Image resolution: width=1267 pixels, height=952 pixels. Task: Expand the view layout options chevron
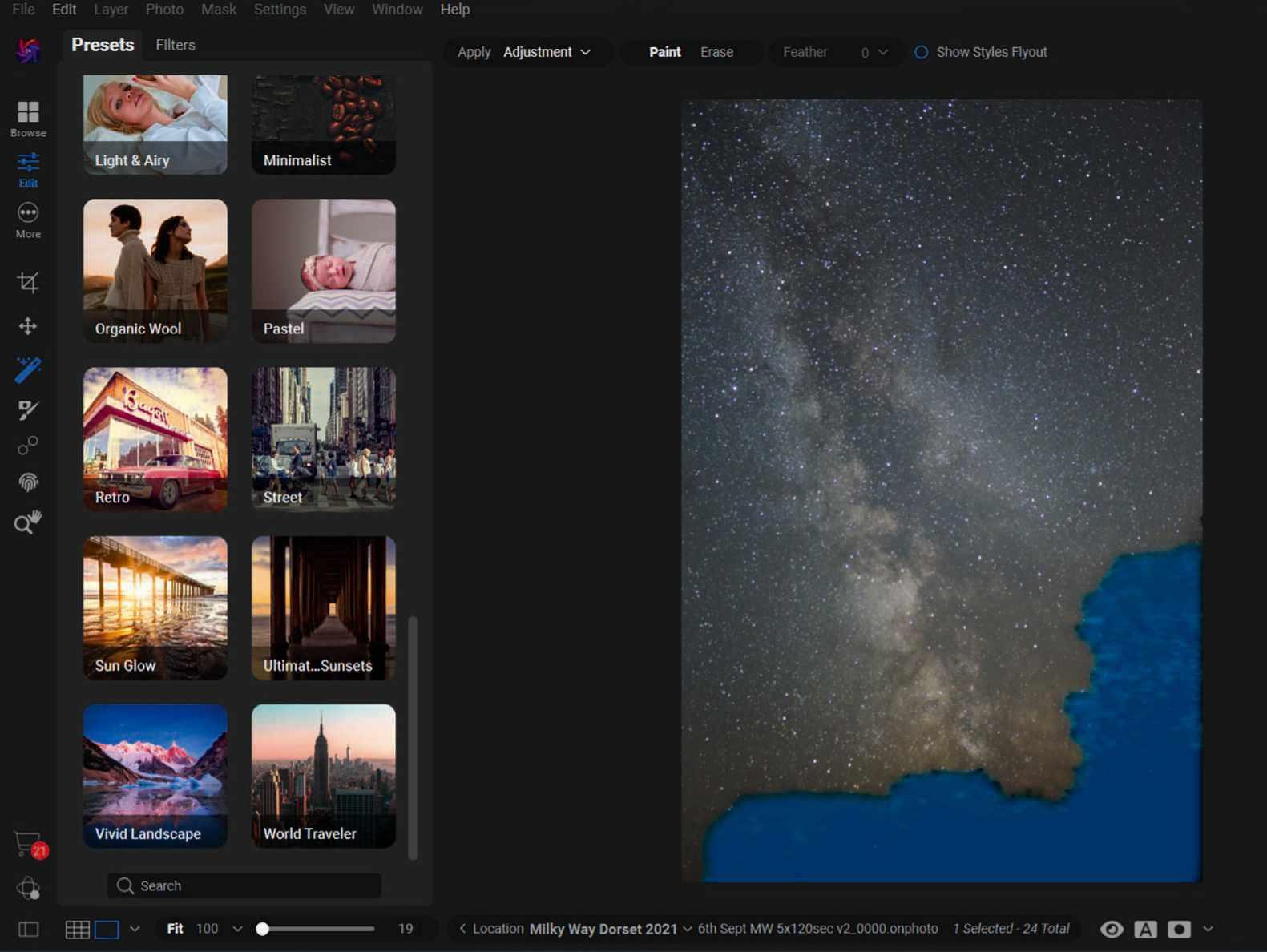click(135, 930)
